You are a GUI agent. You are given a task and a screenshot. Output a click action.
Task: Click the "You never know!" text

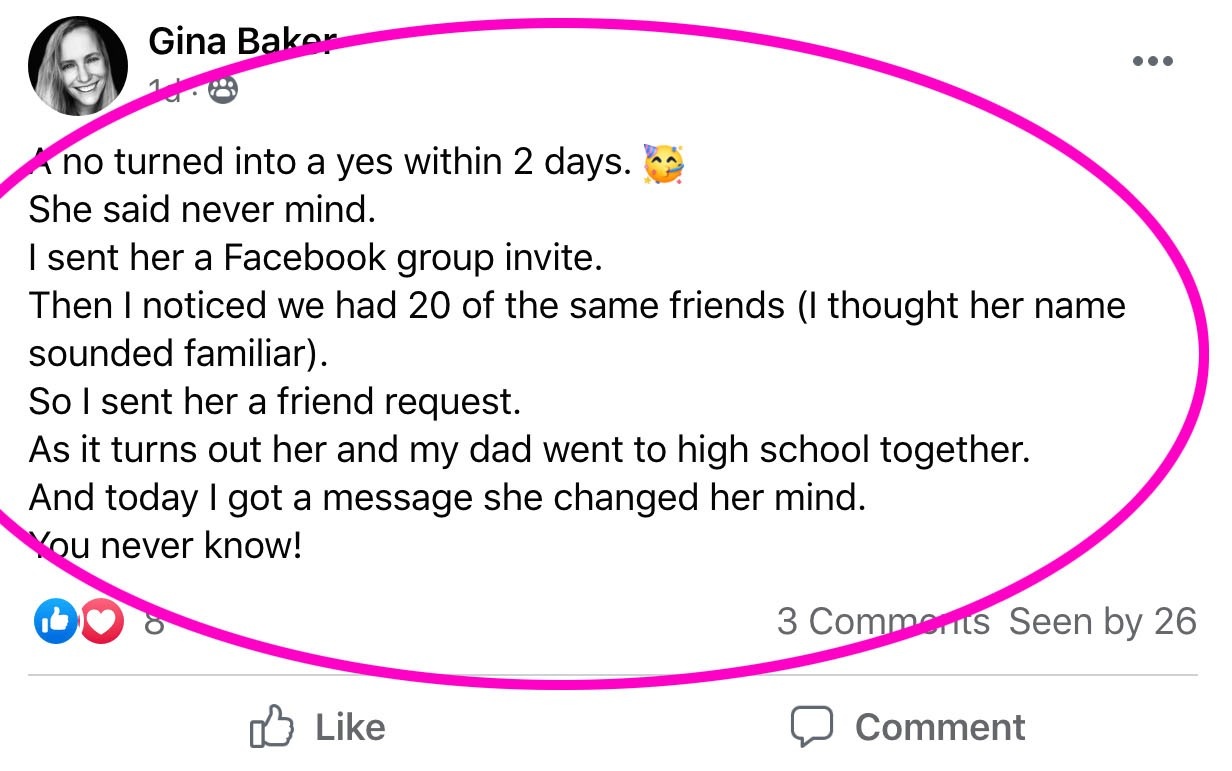166,546
